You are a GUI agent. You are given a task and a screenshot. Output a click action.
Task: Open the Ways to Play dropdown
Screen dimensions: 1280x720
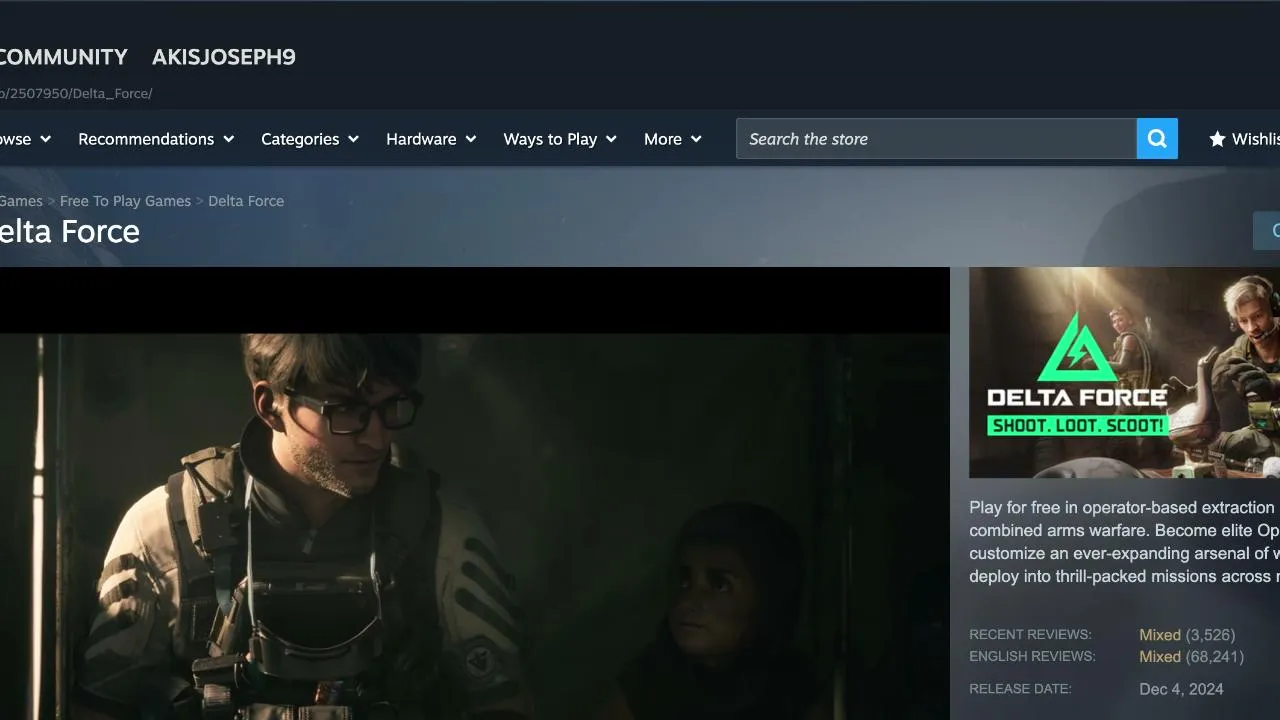[x=560, y=139]
